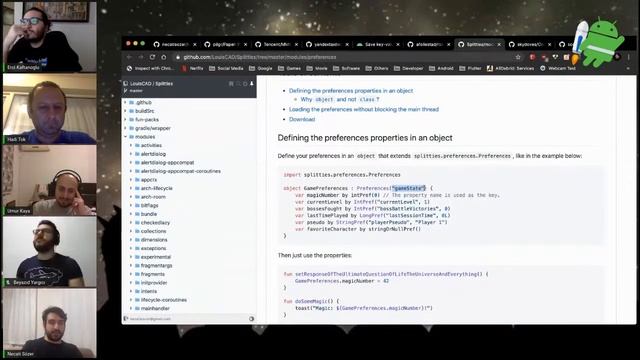Image resolution: width=640 pixels, height=360 pixels.
Task: Click the bookmark icon in the Octotree header
Action: (x=231, y=84)
